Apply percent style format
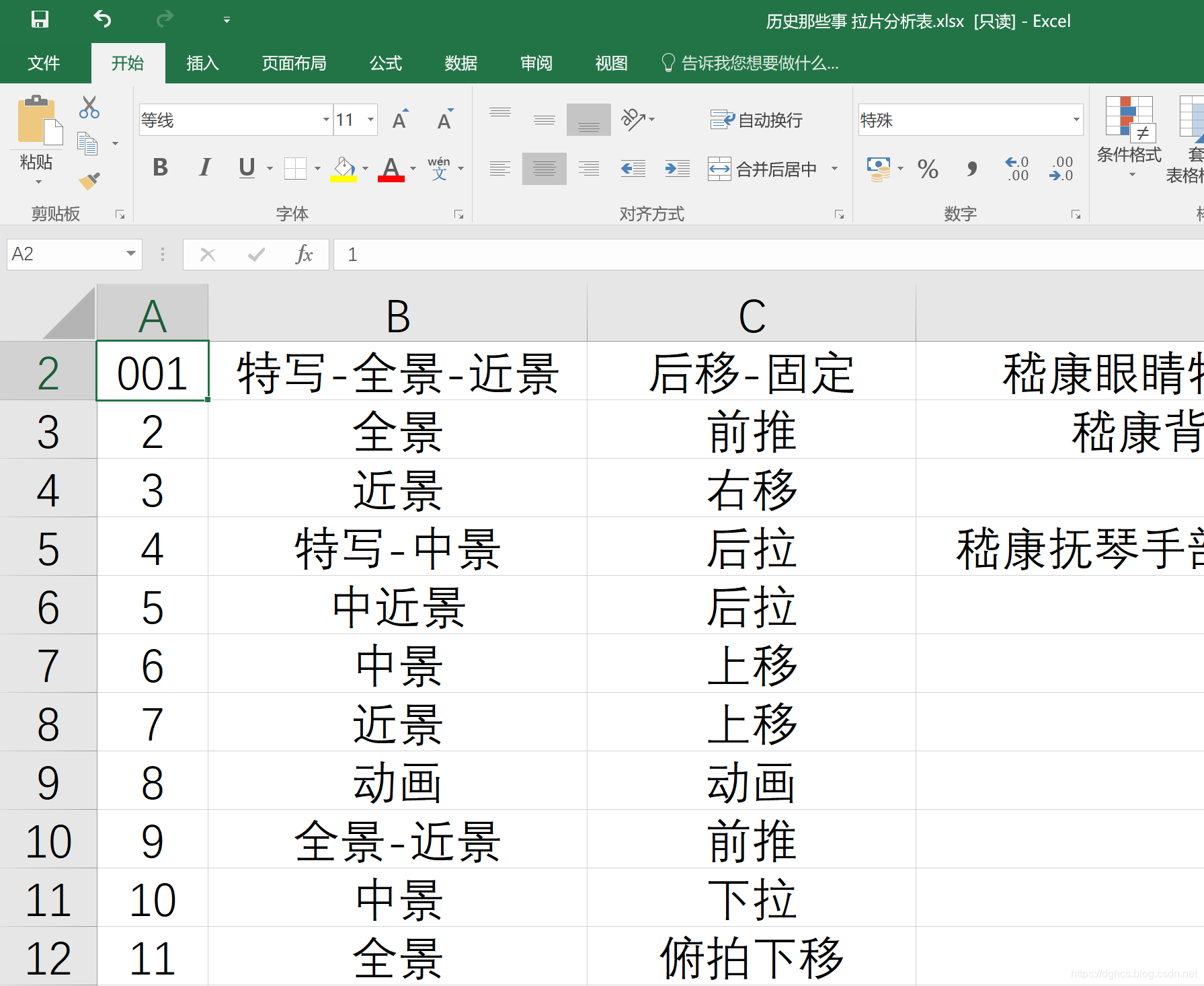Image resolution: width=1204 pixels, height=986 pixels. pos(928,169)
